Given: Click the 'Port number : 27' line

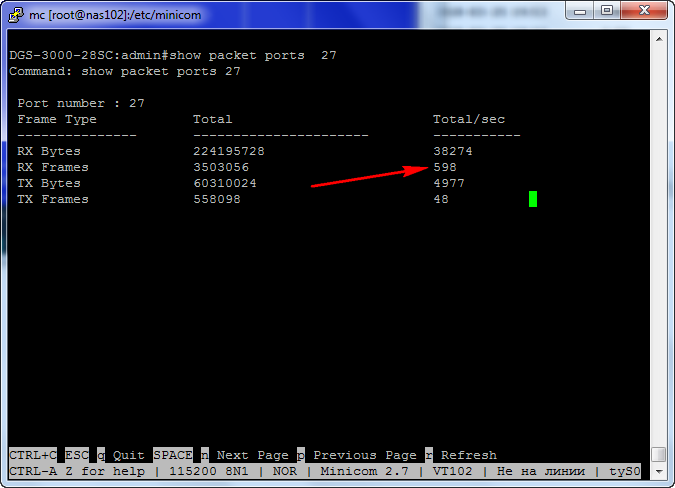Looking at the screenshot, I should click(x=81, y=103).
